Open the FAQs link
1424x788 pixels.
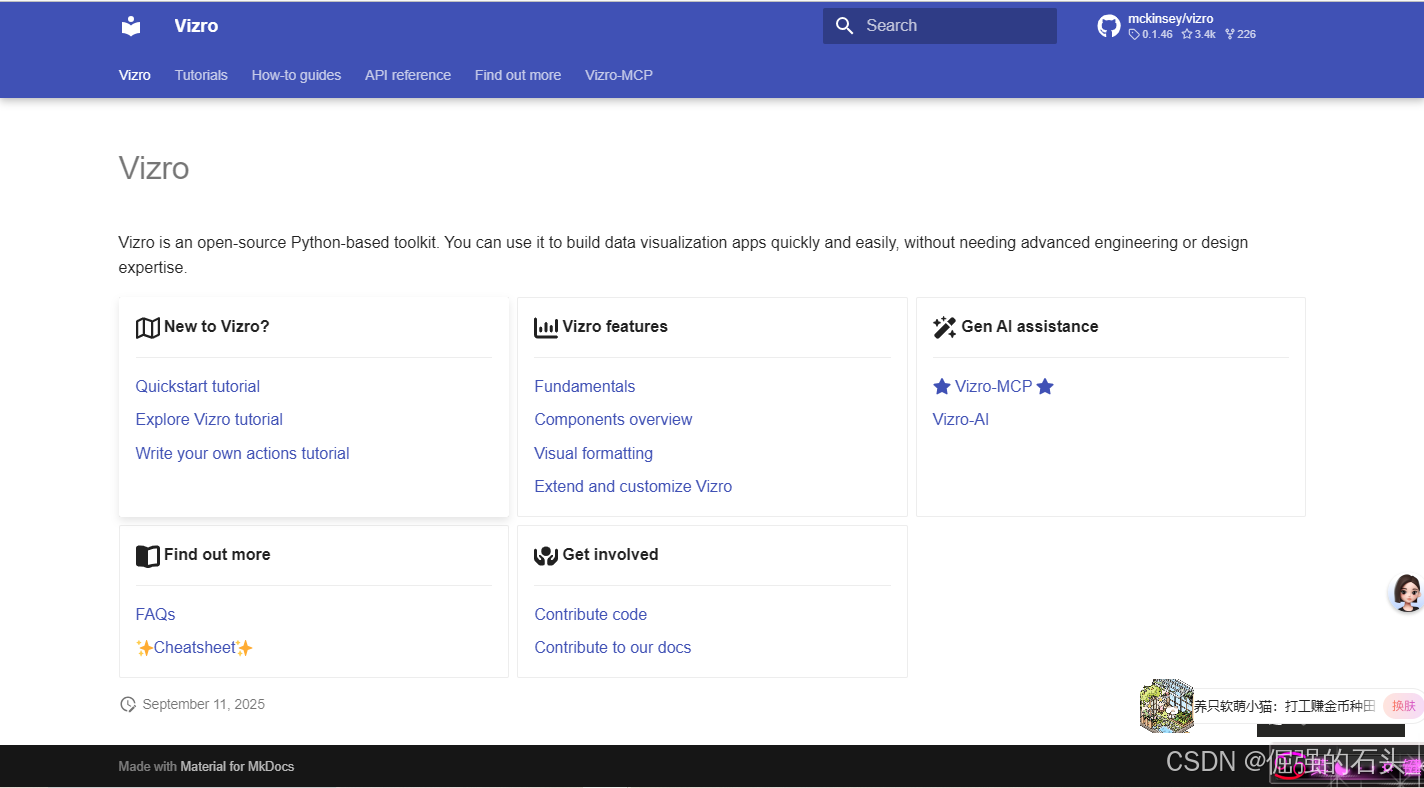156,614
